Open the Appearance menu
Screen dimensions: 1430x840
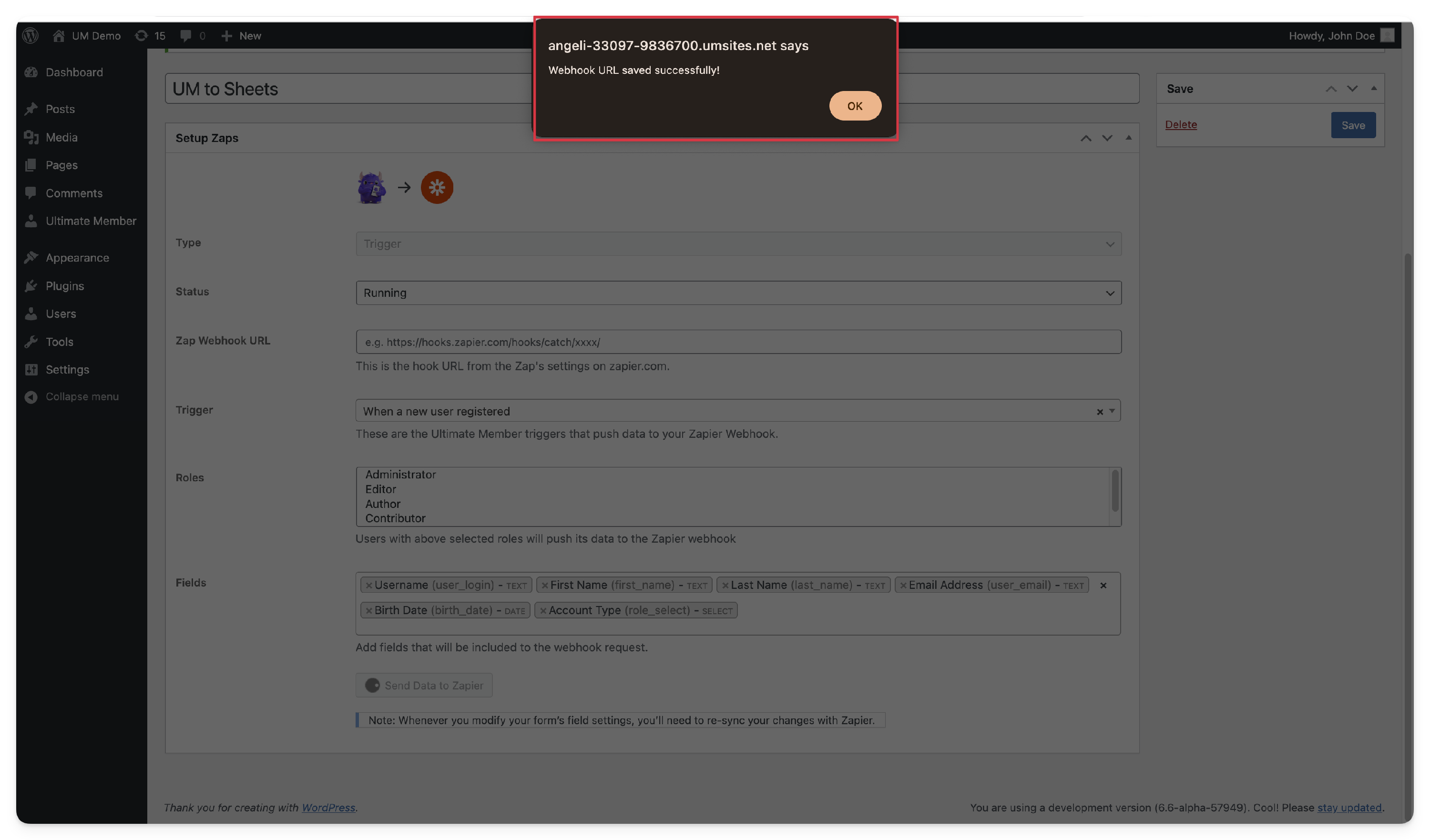coord(77,258)
